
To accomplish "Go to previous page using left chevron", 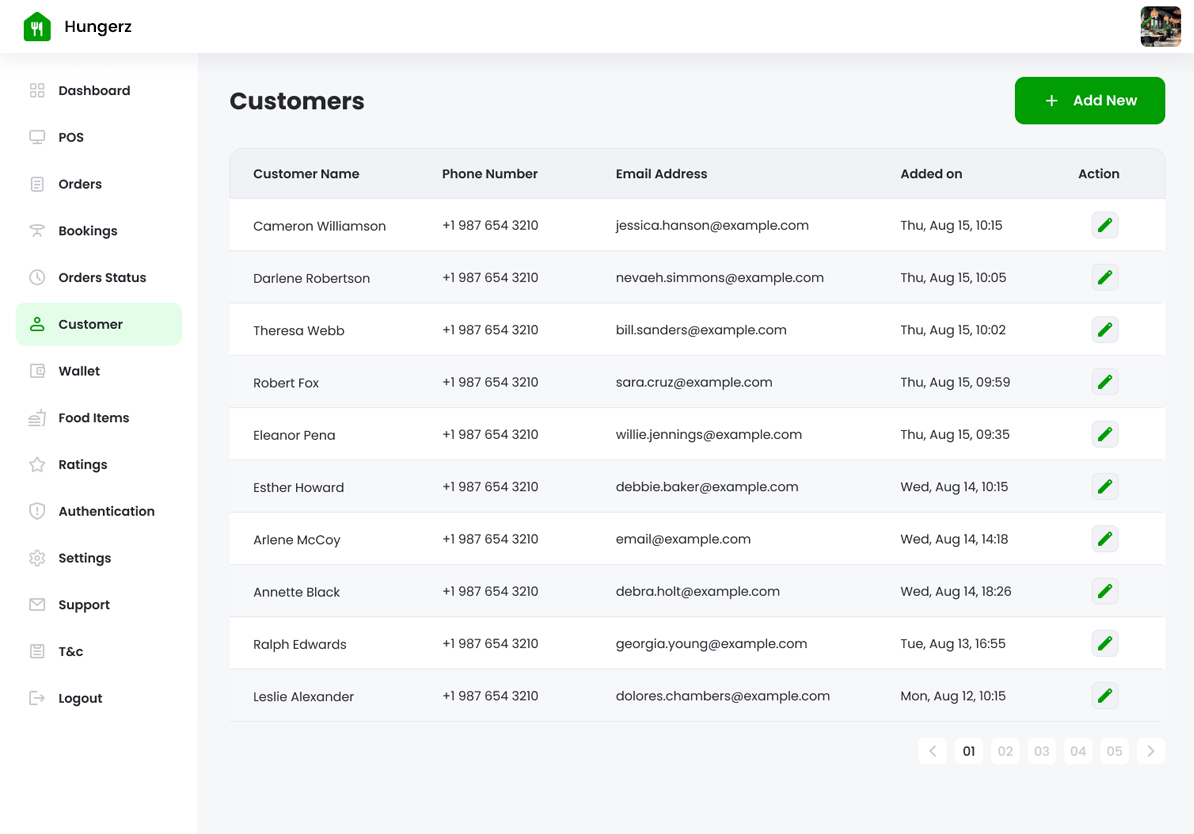I will 932,751.
